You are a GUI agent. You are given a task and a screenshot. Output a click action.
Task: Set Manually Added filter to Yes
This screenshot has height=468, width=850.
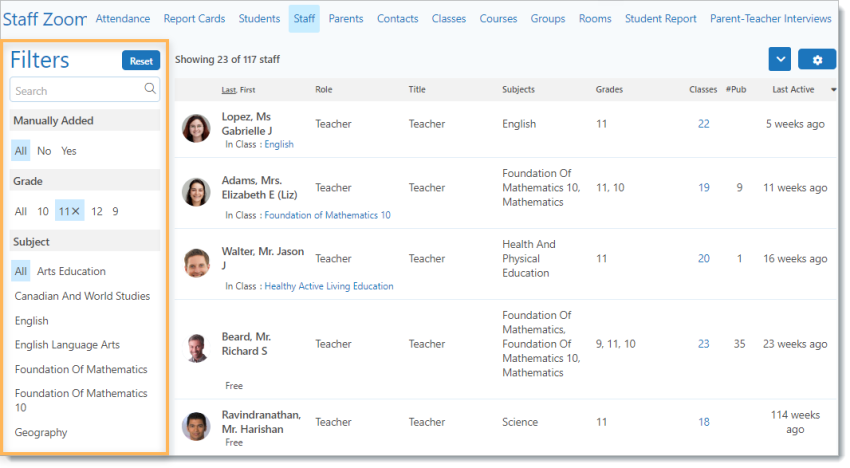[x=69, y=151]
